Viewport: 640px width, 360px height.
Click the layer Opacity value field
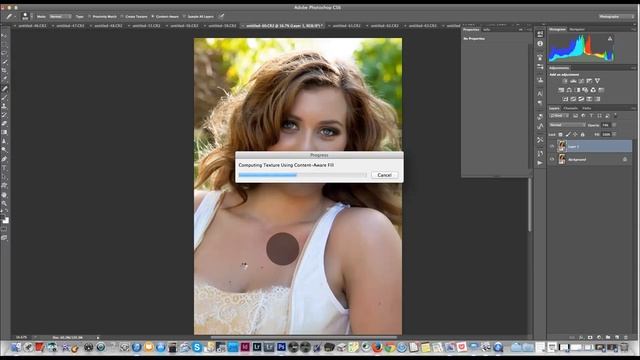click(x=606, y=125)
